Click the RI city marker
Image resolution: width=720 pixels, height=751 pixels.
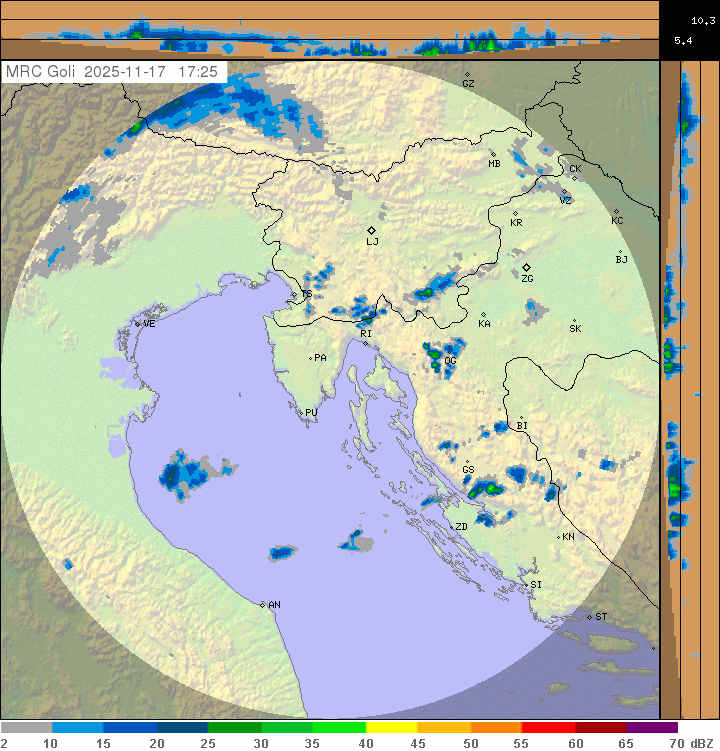coord(365,343)
